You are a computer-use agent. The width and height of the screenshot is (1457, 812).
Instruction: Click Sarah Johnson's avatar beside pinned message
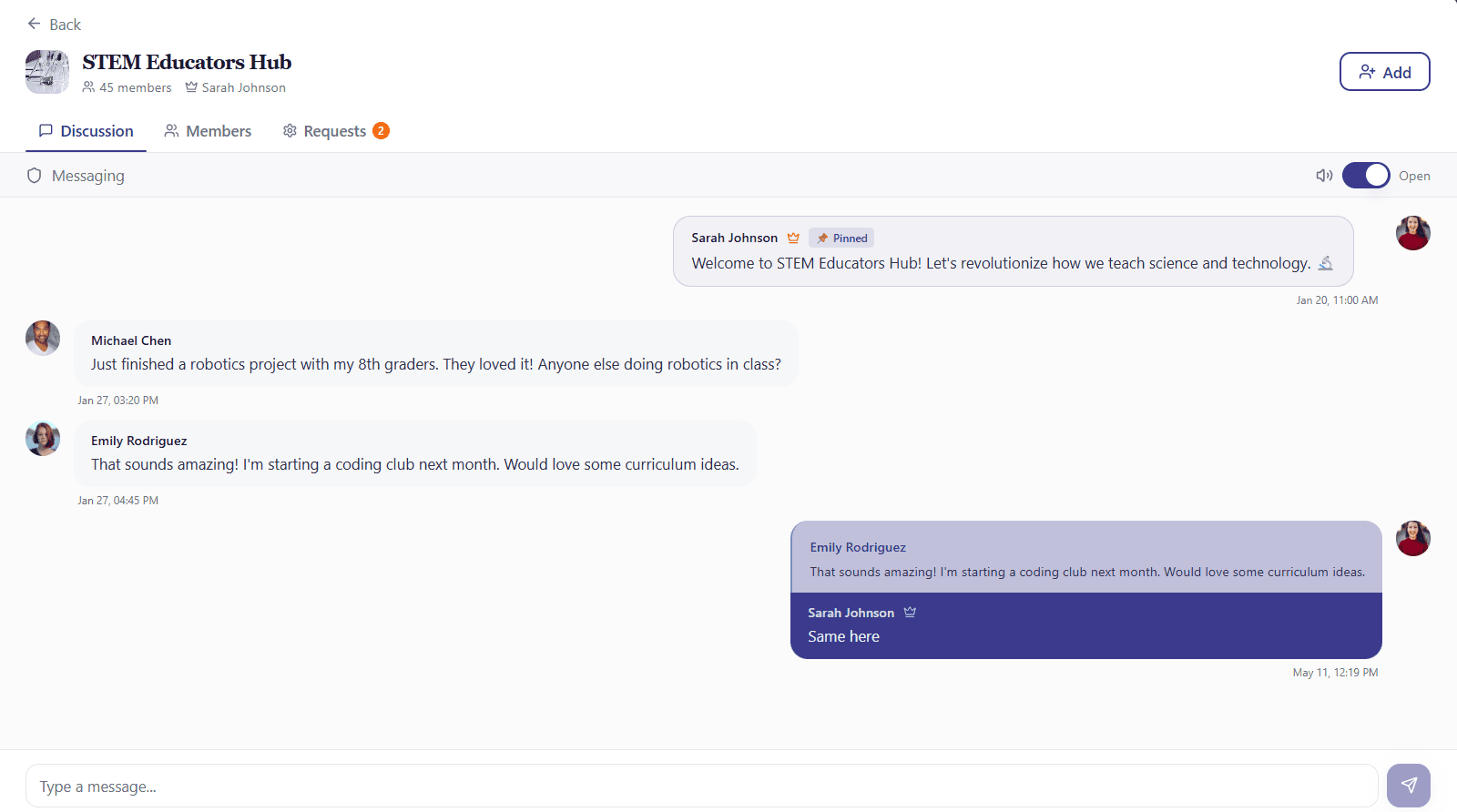(x=1413, y=233)
